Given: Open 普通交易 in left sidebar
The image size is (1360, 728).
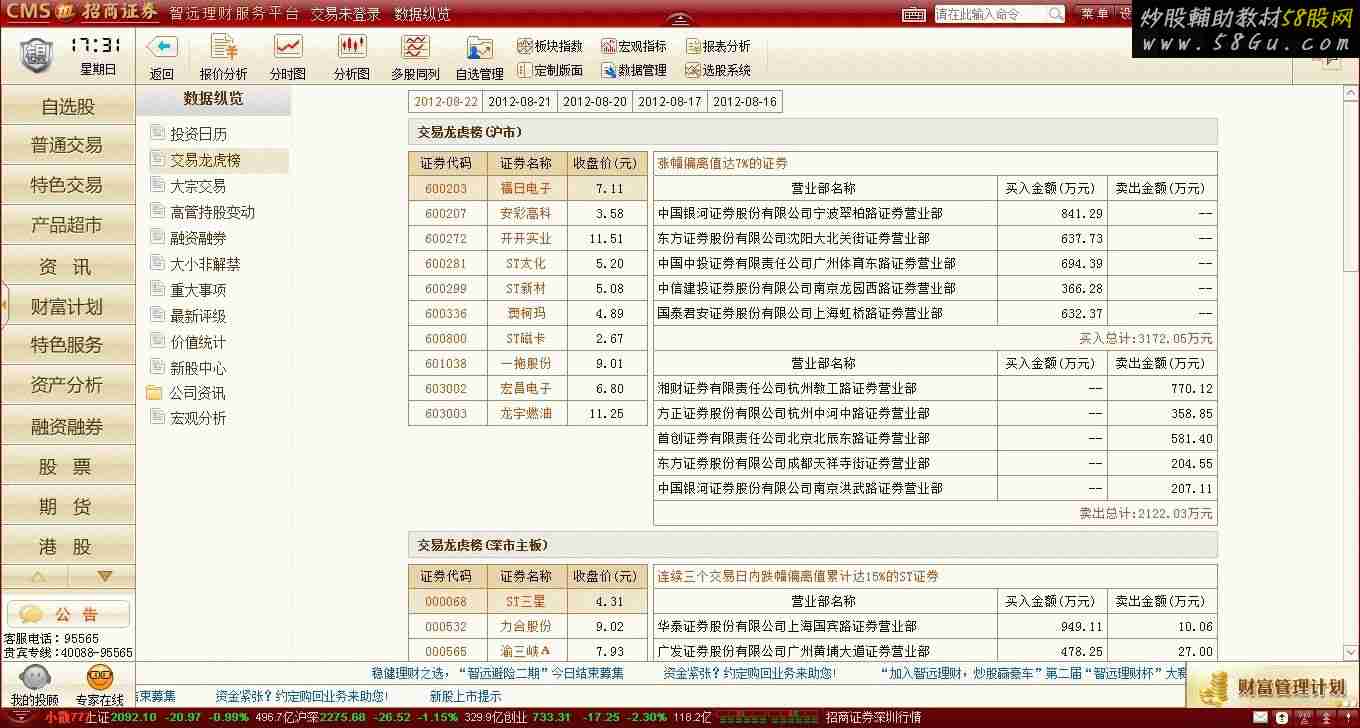Looking at the screenshot, I should (x=67, y=145).
